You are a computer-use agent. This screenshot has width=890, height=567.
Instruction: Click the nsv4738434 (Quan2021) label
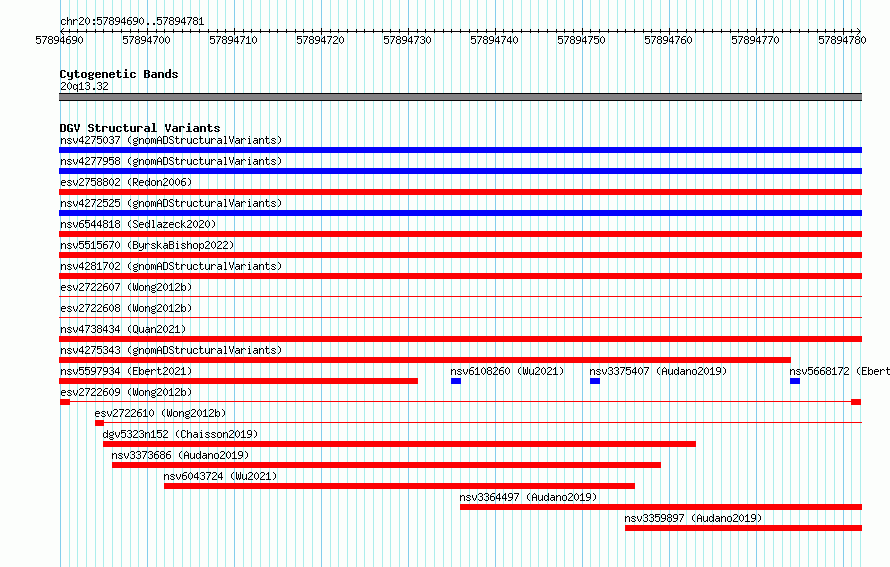123,329
